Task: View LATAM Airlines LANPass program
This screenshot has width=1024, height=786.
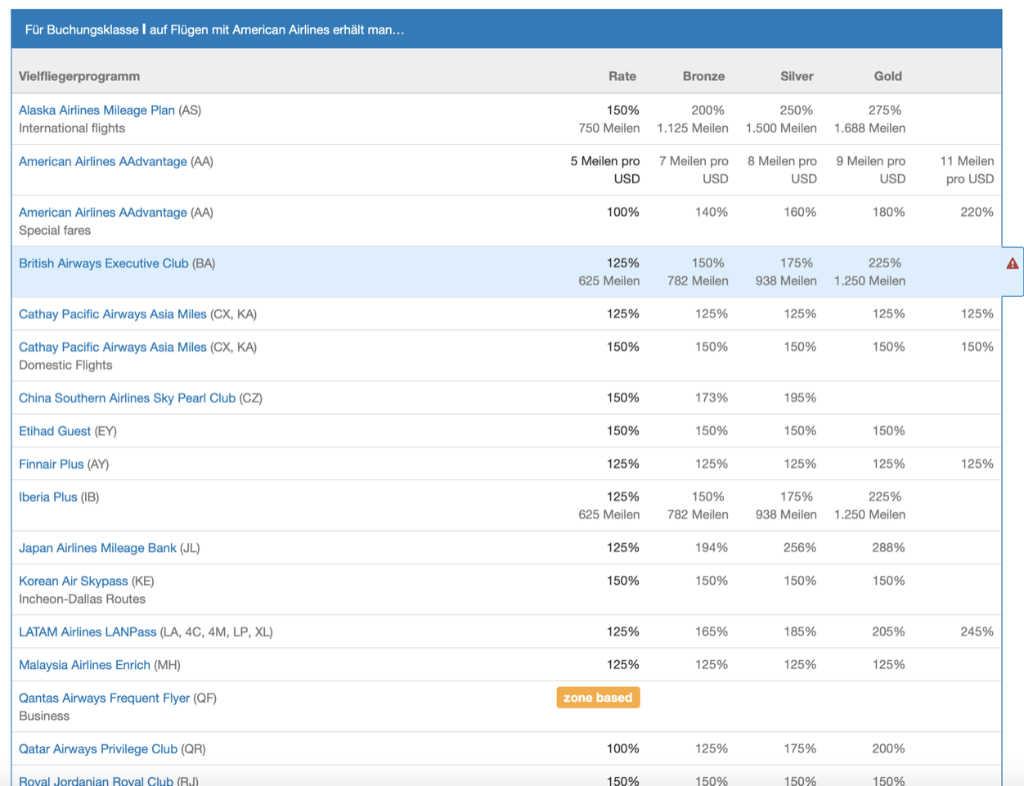Action: click(x=88, y=632)
